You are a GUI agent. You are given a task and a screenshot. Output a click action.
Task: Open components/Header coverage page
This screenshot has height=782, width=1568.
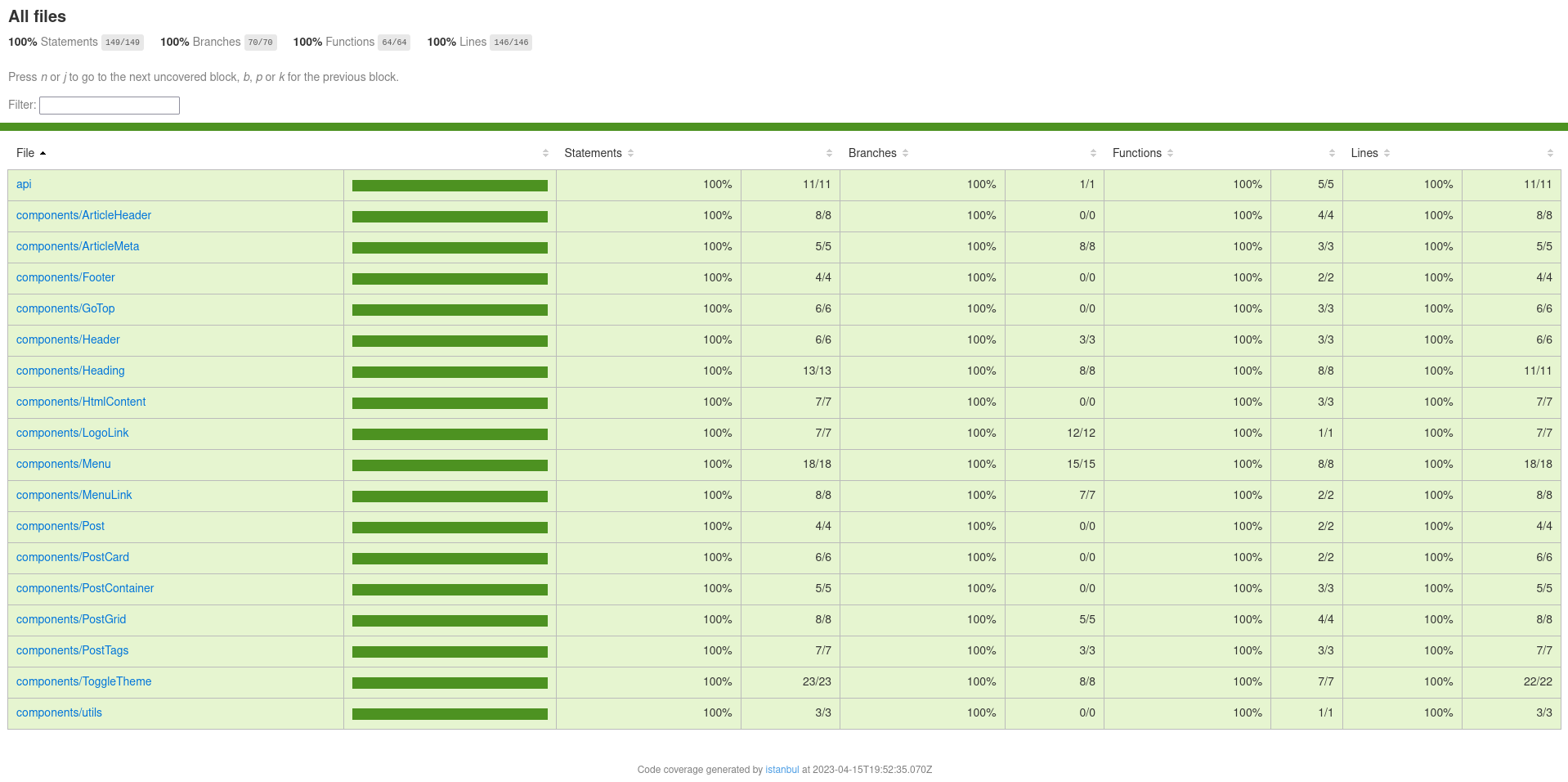(68, 339)
